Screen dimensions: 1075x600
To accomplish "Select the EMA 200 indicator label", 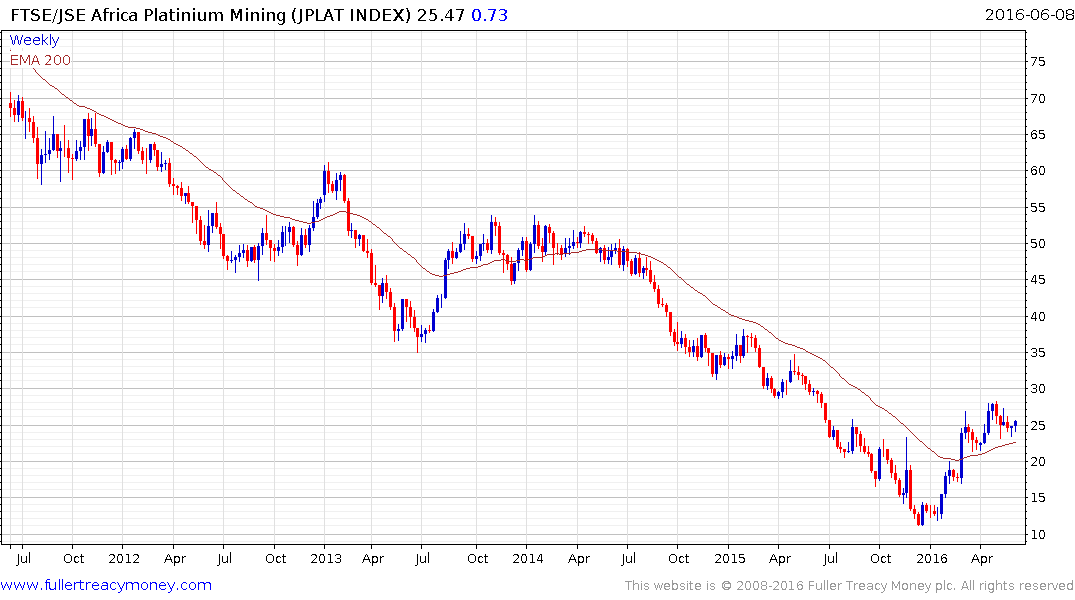I will click(40, 60).
